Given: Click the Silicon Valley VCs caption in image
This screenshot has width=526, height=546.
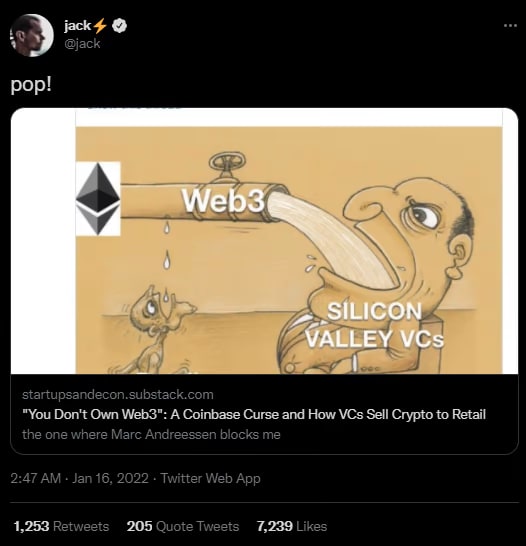Looking at the screenshot, I should pos(375,325).
